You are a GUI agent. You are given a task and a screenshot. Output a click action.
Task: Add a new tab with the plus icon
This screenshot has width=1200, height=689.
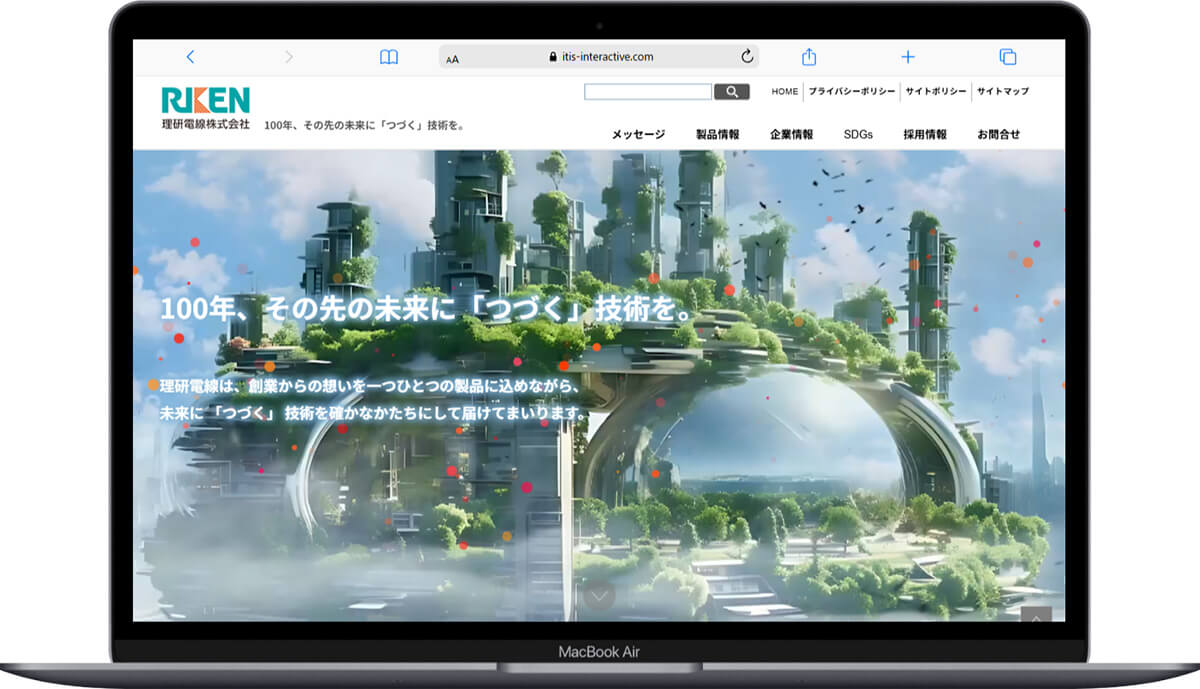(x=908, y=57)
